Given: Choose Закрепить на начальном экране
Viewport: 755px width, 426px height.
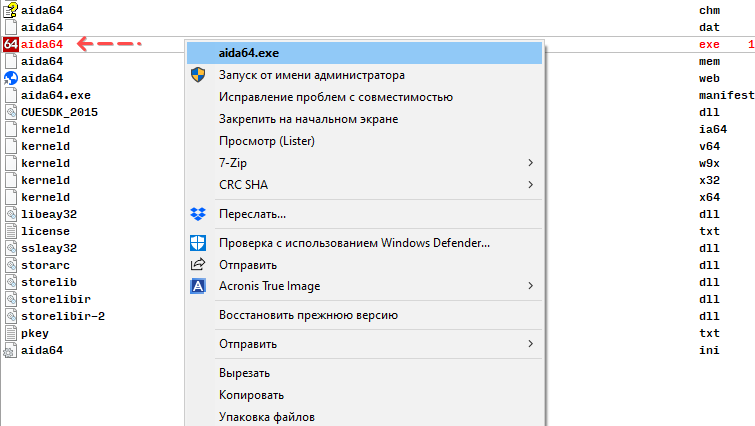Looking at the screenshot, I should tap(364, 119).
